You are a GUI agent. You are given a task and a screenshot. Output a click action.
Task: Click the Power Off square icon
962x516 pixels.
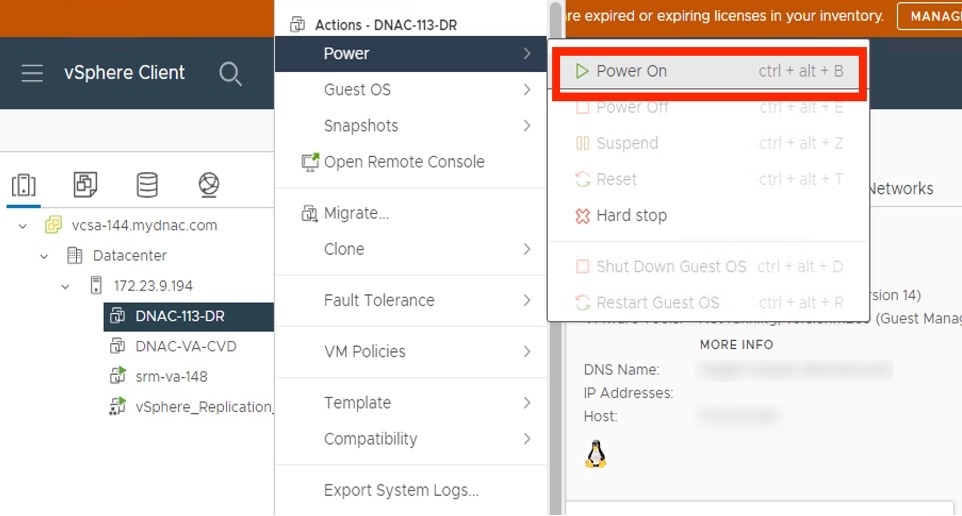click(582, 108)
